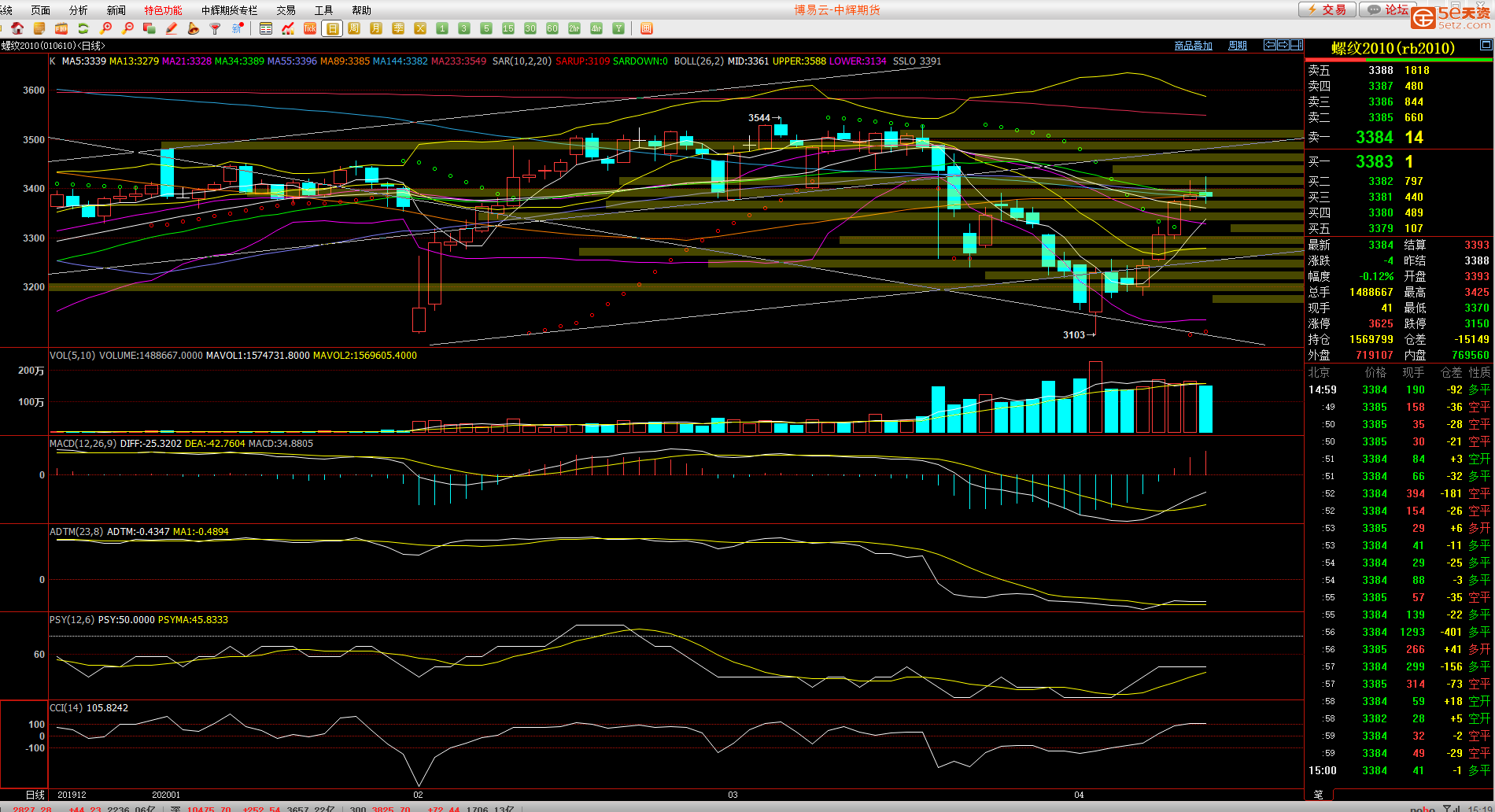1495x812 pixels.
Task: Select the X custom period button
Action: (420, 28)
